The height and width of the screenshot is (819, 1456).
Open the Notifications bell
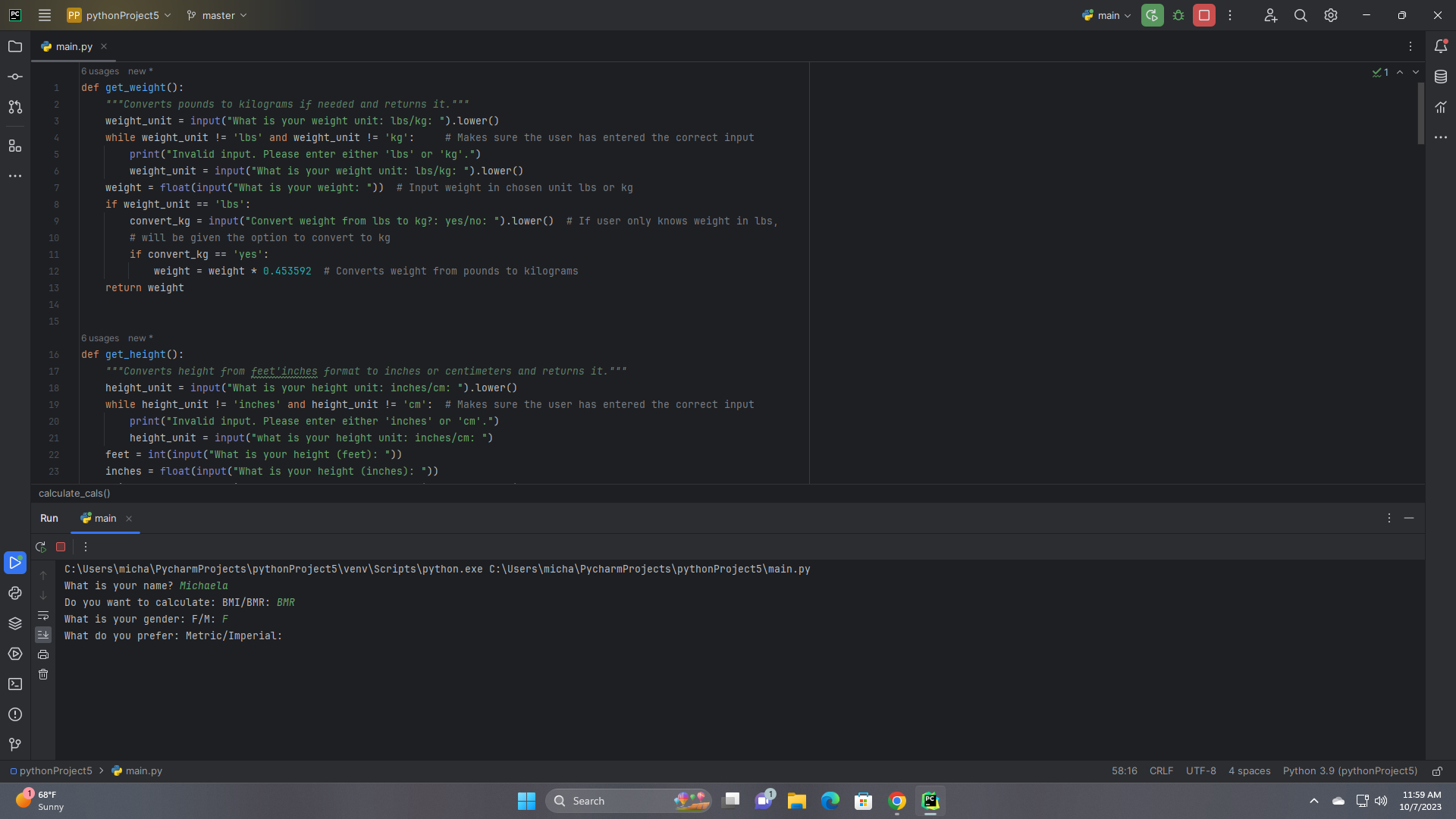coord(1441,46)
